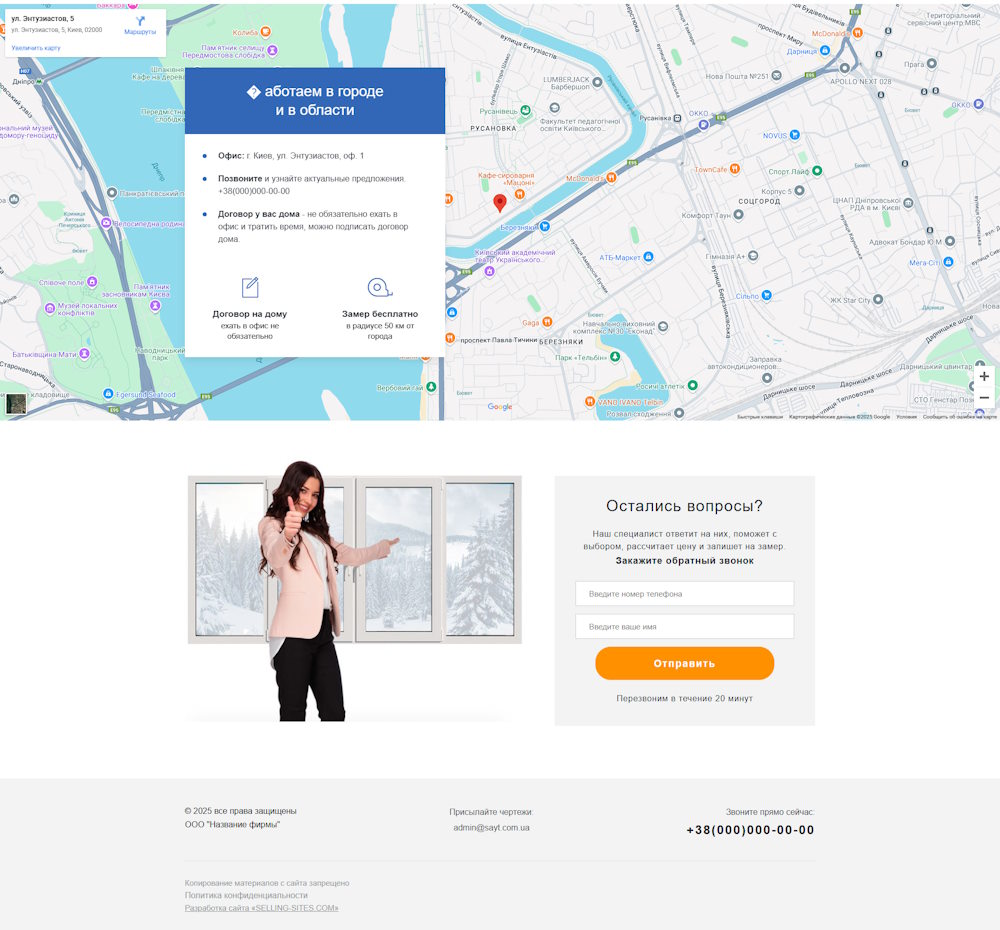Zoom in the map with plus button

(x=984, y=376)
